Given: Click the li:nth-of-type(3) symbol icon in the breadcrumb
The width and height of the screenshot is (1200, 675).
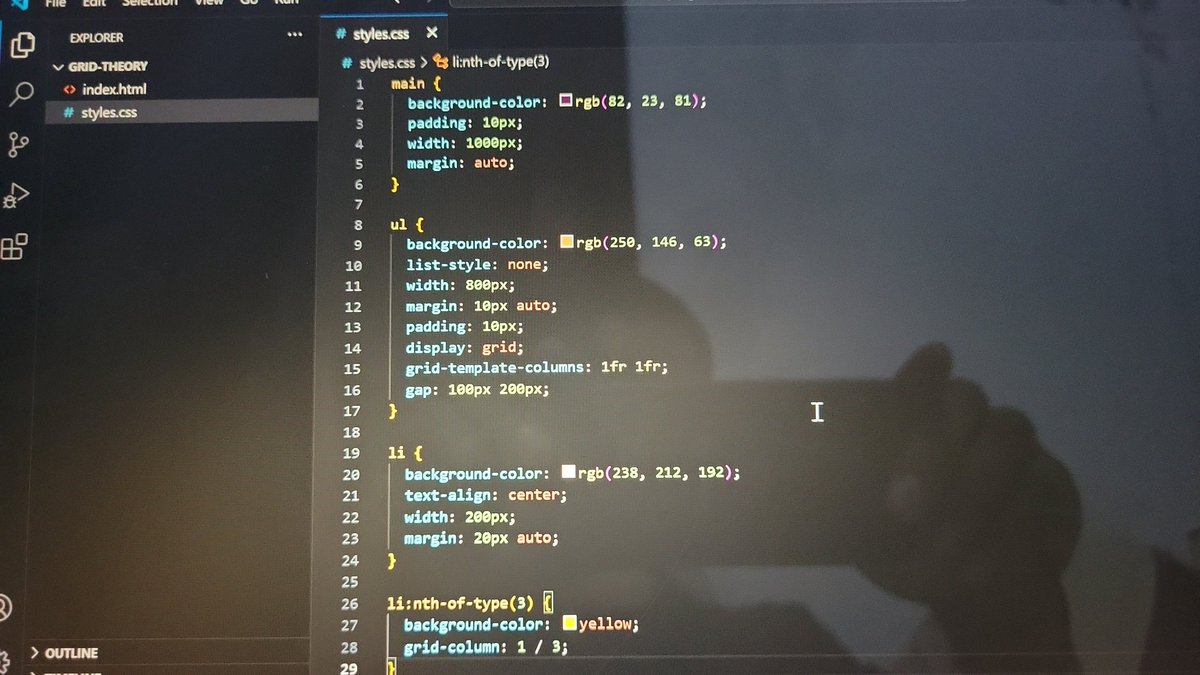Looking at the screenshot, I should tap(440, 61).
